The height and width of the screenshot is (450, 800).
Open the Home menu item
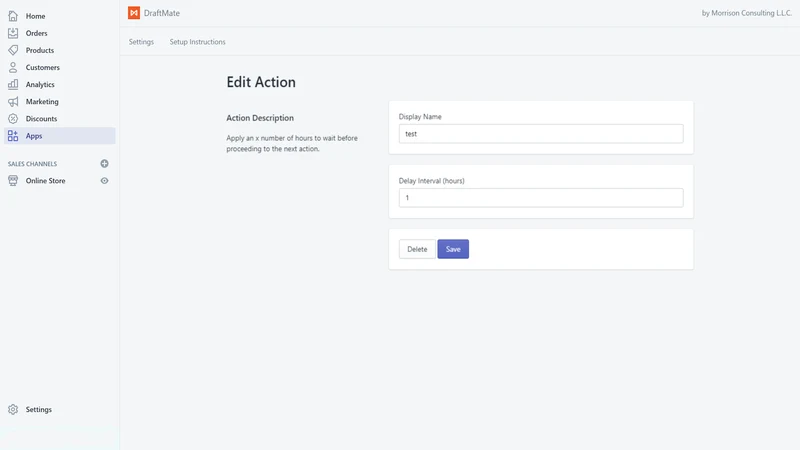click(x=35, y=16)
